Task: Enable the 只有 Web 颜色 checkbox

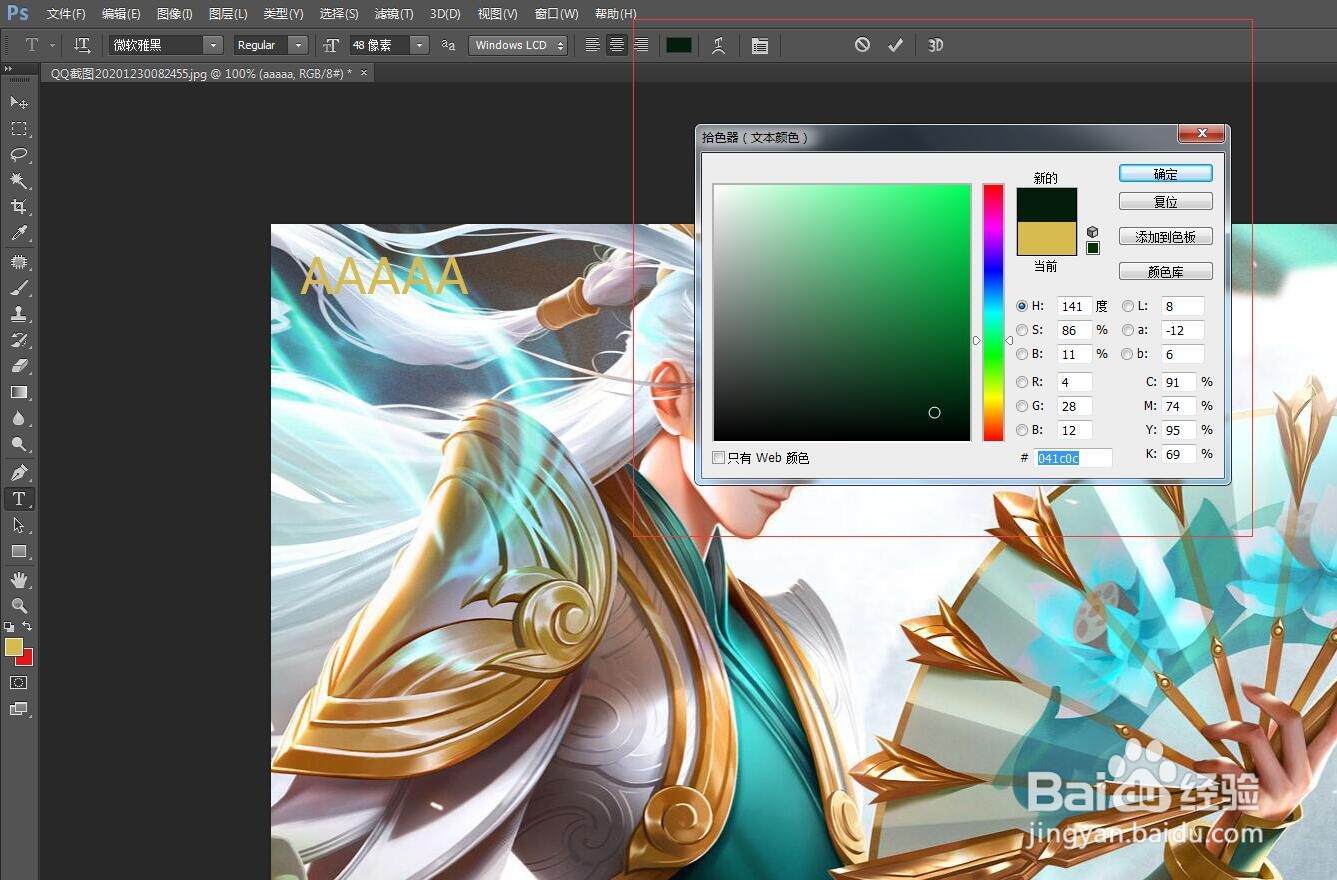Action: click(x=718, y=458)
